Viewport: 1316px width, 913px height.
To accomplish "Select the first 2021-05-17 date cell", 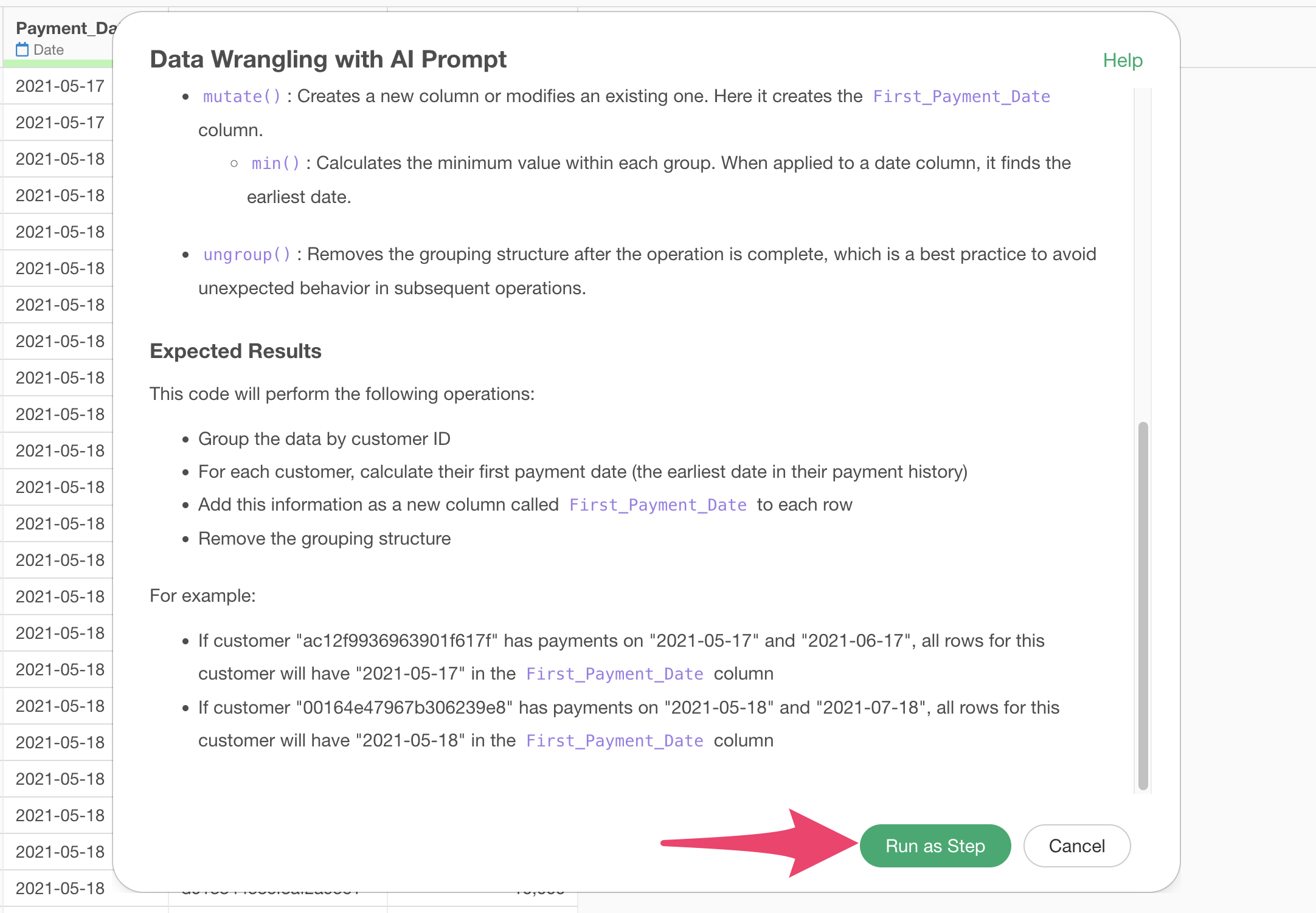I will click(60, 86).
